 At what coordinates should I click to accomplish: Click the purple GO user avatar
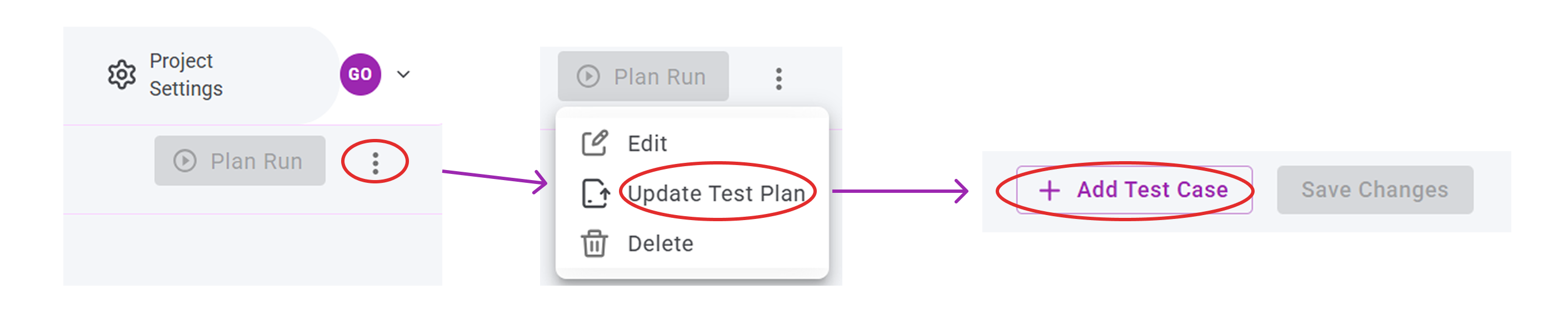pyautogui.click(x=361, y=74)
